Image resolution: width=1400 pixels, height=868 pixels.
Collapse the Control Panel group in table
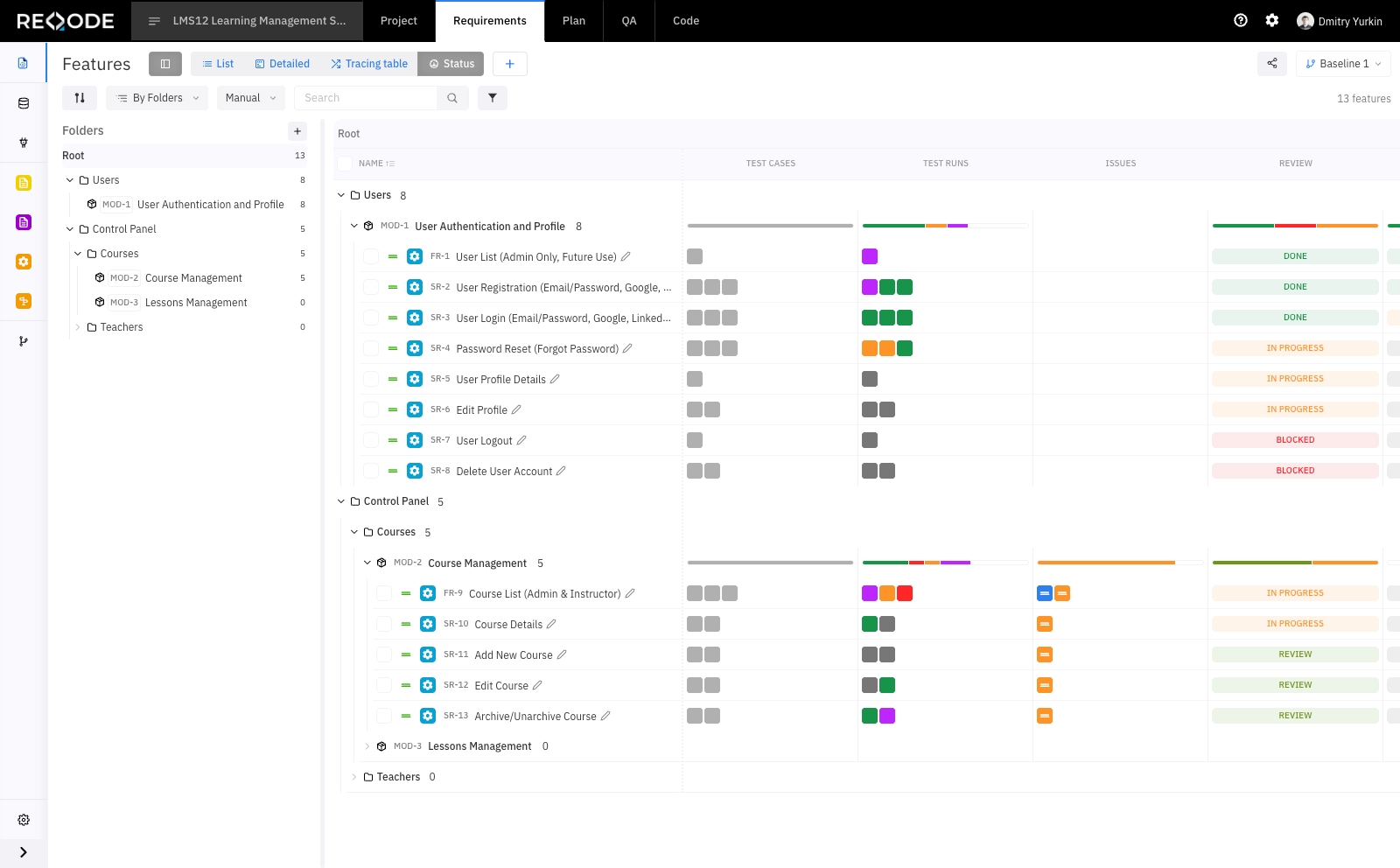tap(341, 501)
